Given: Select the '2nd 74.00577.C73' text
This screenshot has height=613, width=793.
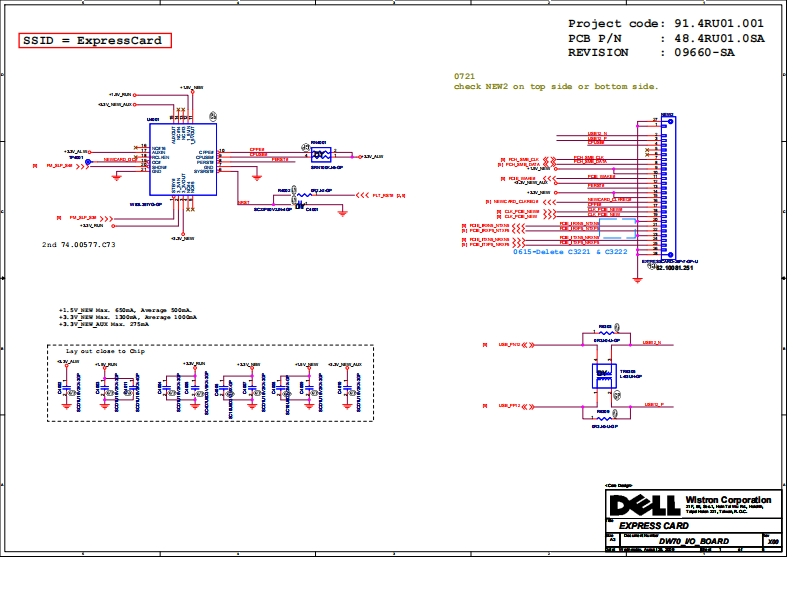Looking at the screenshot, I should click(x=78, y=244).
